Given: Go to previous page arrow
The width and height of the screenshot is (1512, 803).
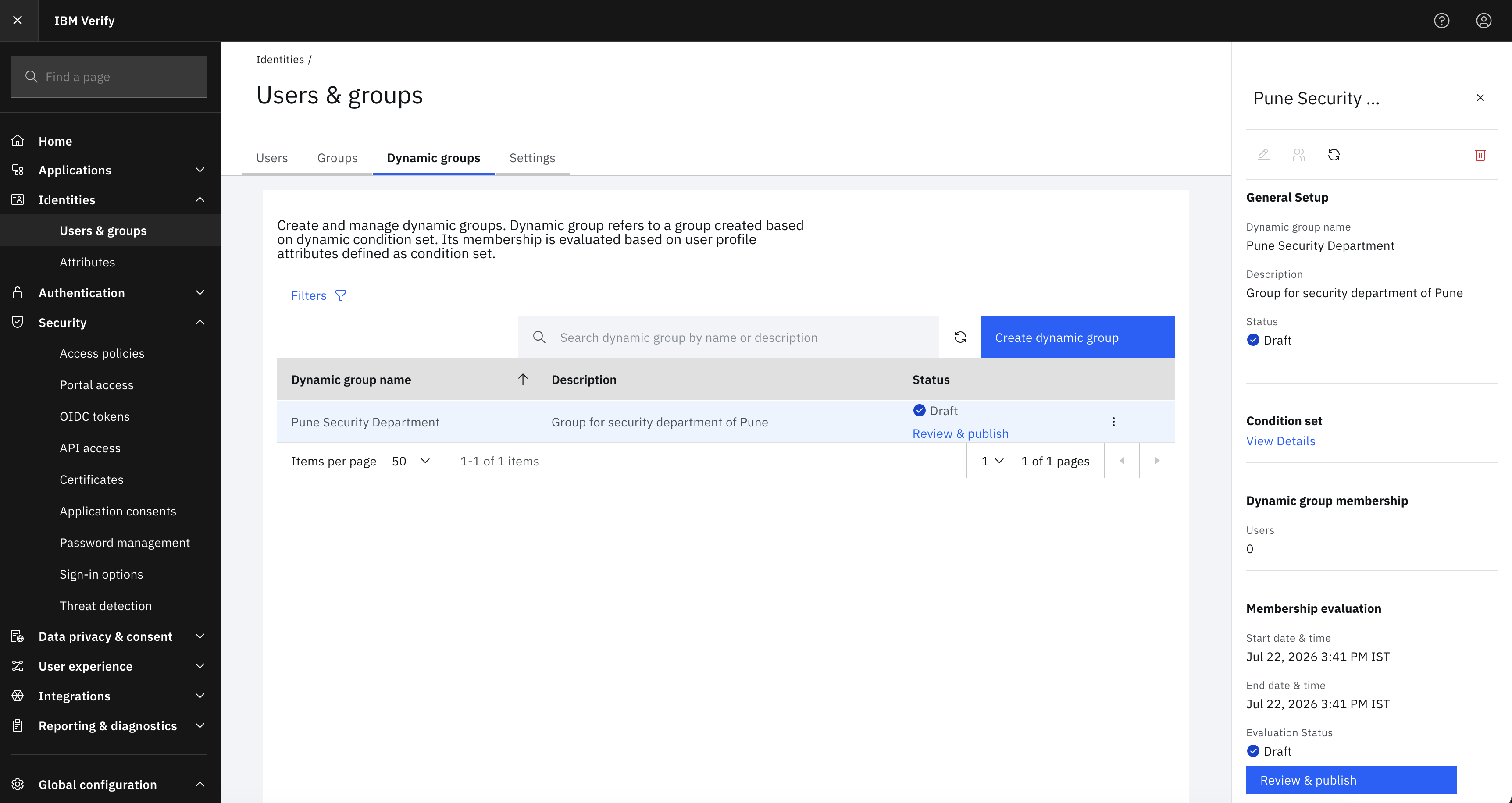Looking at the screenshot, I should click(1122, 461).
